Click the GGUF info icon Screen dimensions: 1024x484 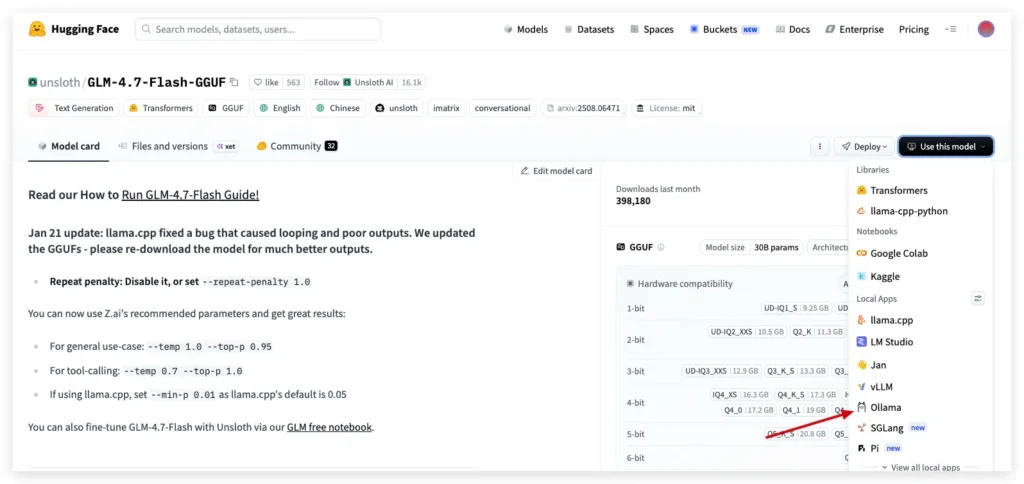point(661,248)
